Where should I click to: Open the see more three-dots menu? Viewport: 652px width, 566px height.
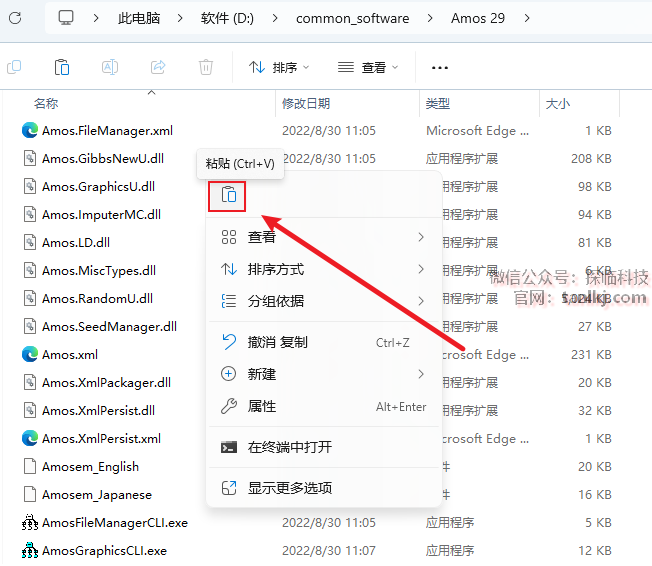[x=440, y=67]
